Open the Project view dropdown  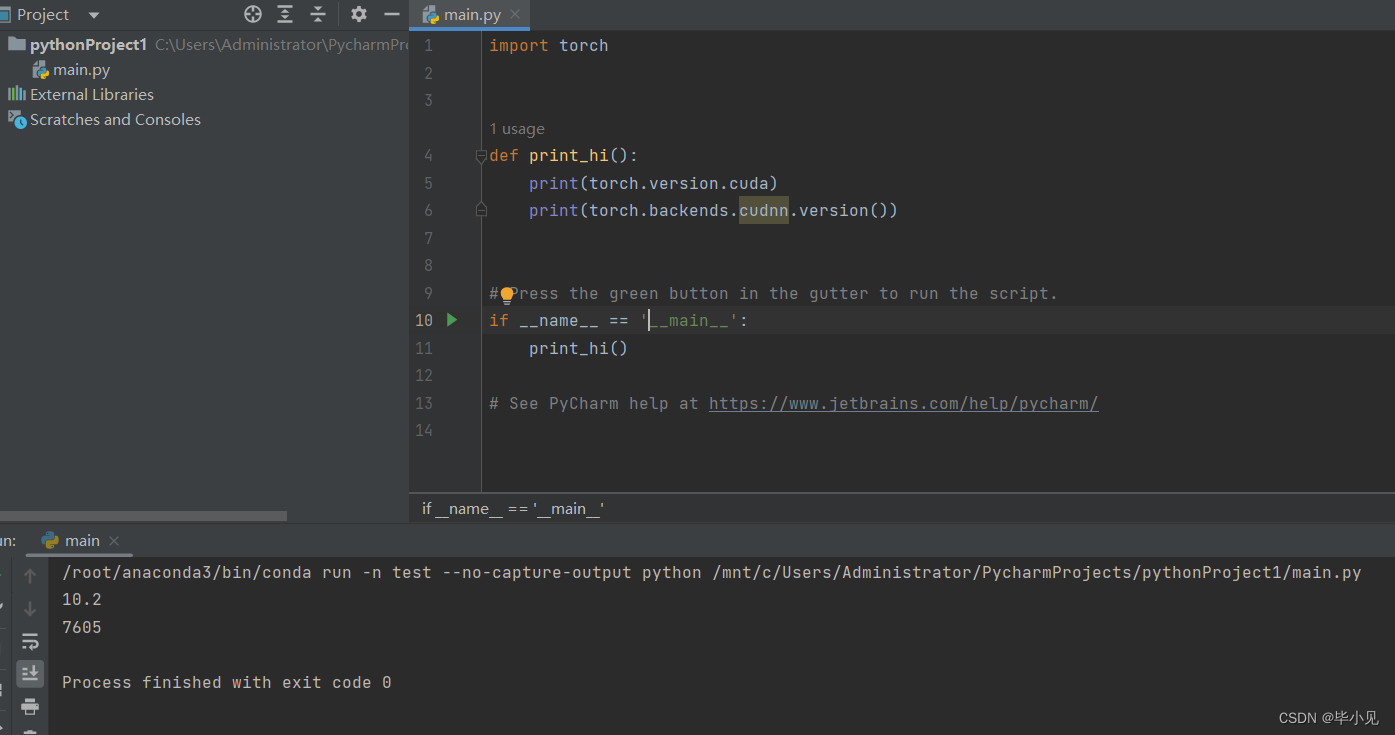tap(92, 14)
